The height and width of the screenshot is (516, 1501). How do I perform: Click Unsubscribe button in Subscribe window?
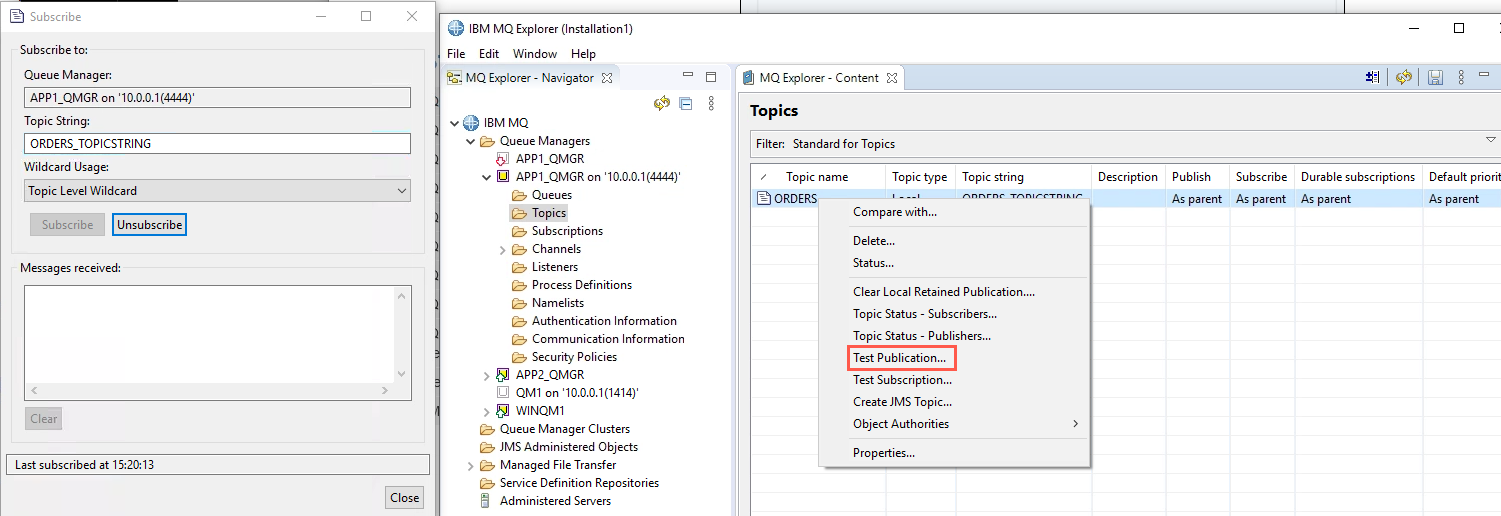tap(150, 225)
